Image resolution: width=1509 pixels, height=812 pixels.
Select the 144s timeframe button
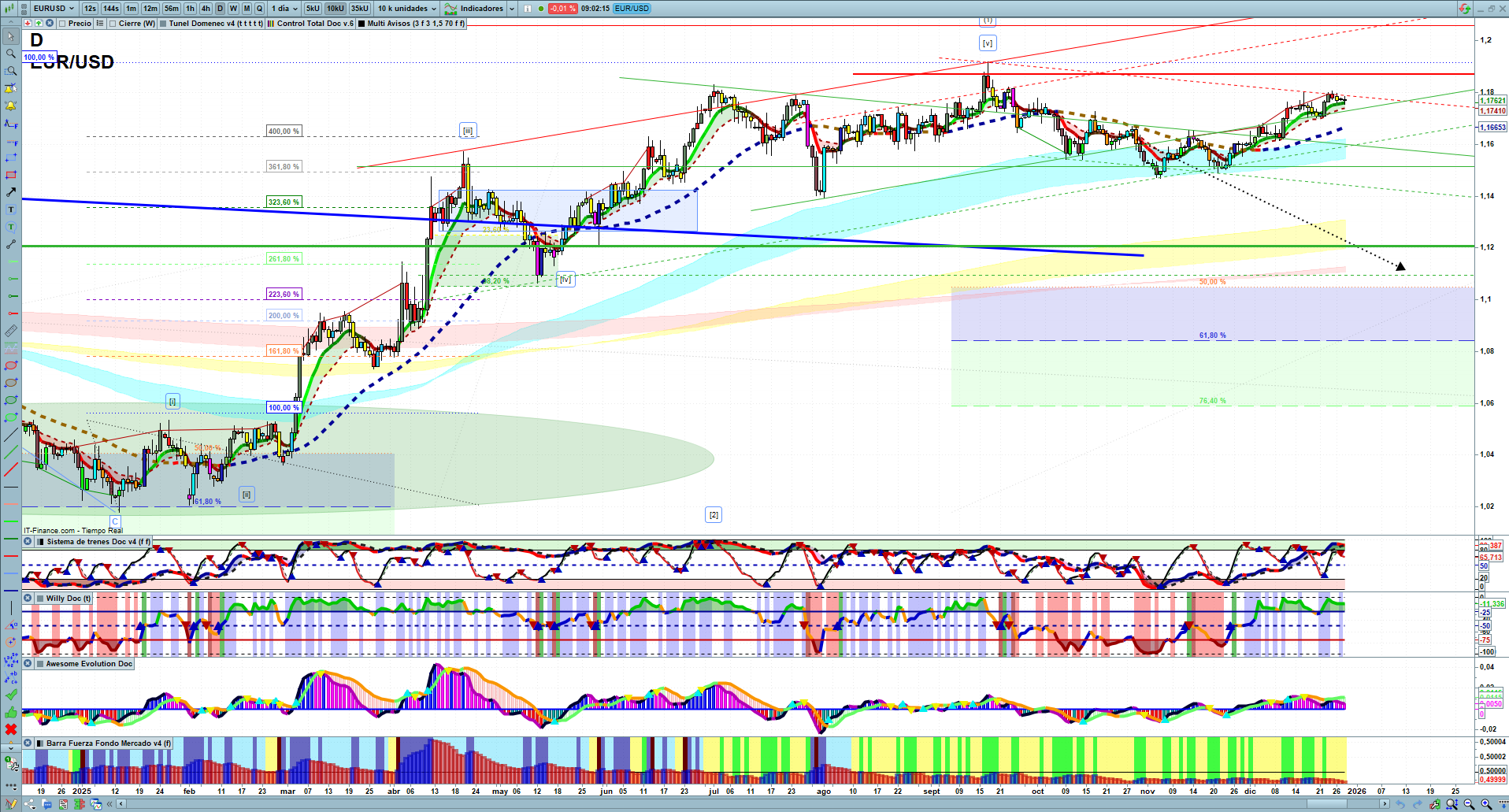tap(111, 9)
